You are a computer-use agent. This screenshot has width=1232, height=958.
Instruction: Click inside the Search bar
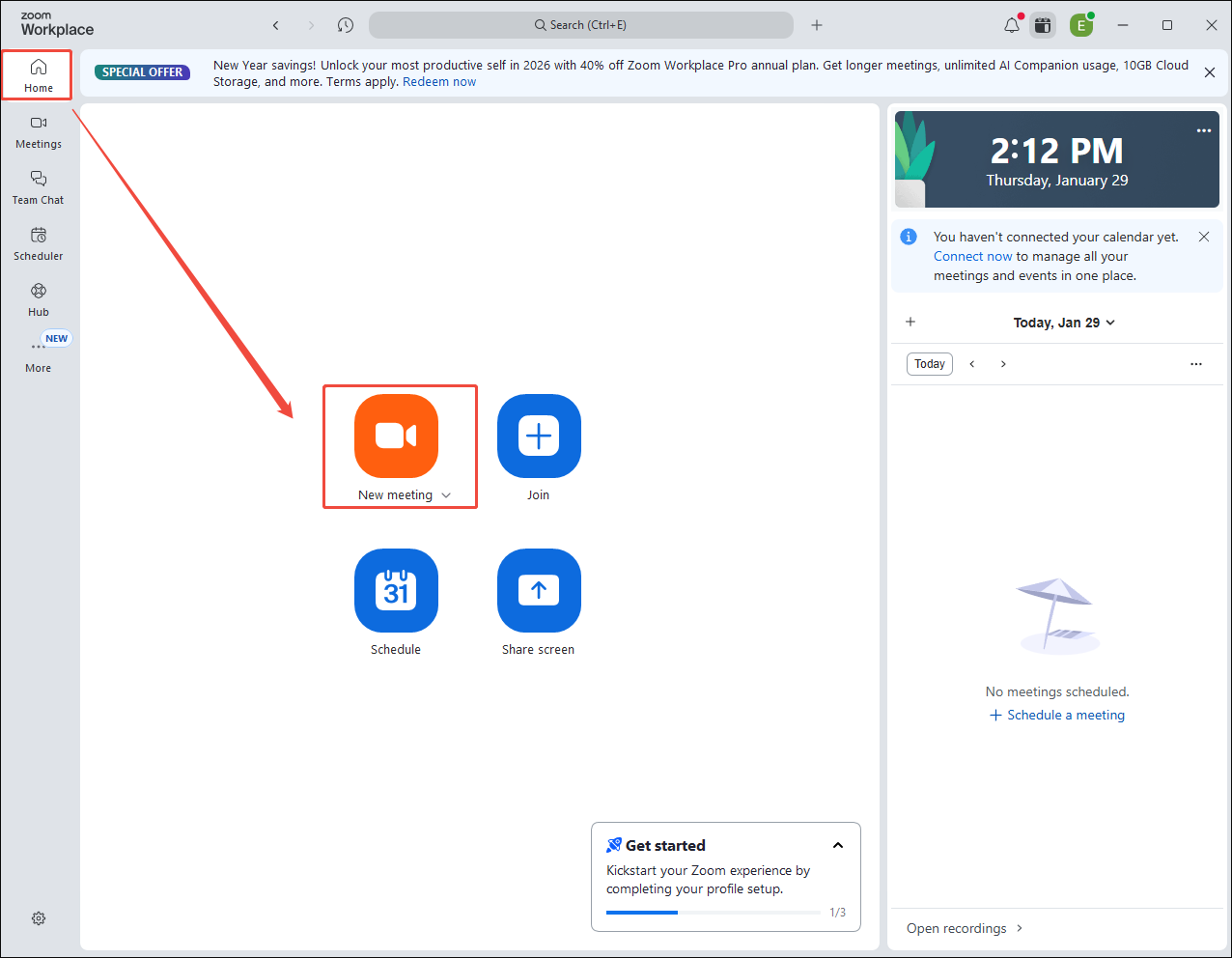click(580, 24)
